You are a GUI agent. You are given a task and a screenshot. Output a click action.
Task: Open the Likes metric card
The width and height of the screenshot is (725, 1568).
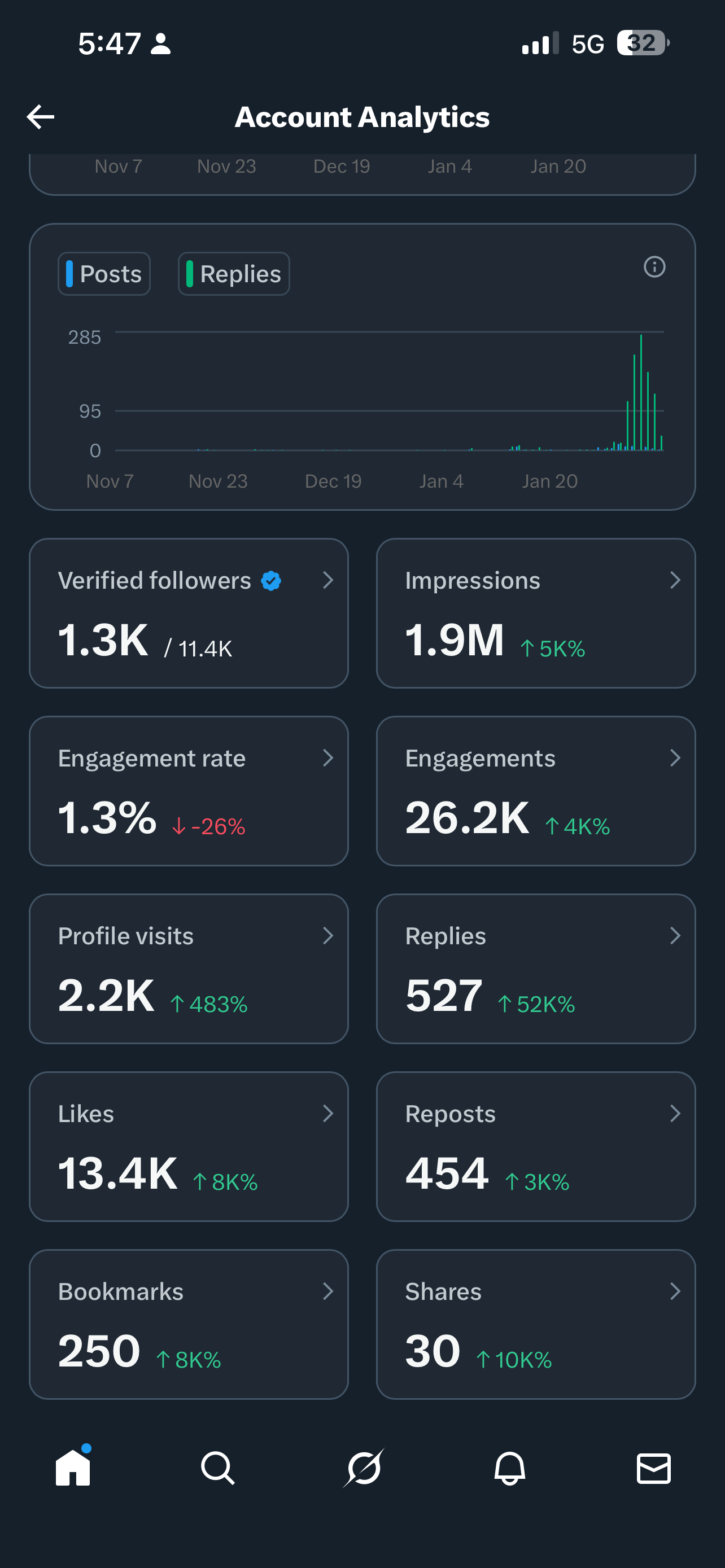click(189, 1146)
